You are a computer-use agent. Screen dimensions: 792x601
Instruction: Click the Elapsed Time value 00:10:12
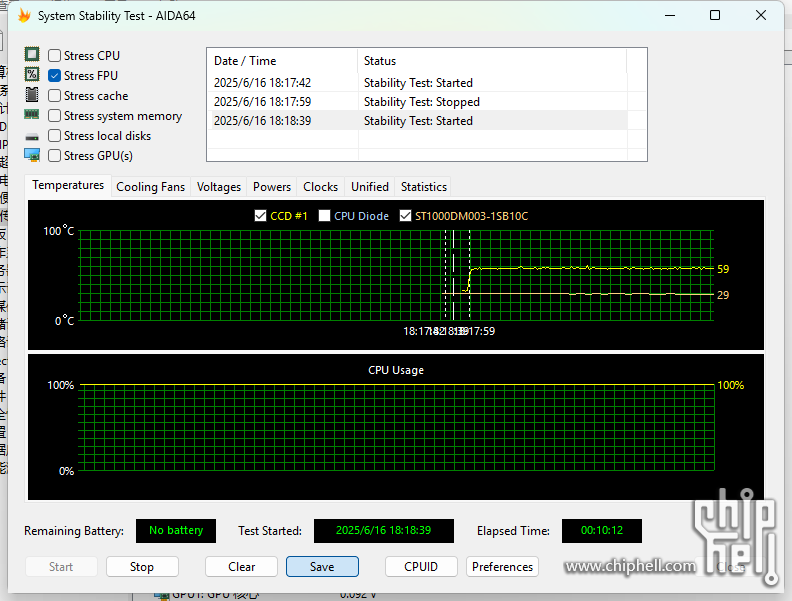pyautogui.click(x=602, y=531)
